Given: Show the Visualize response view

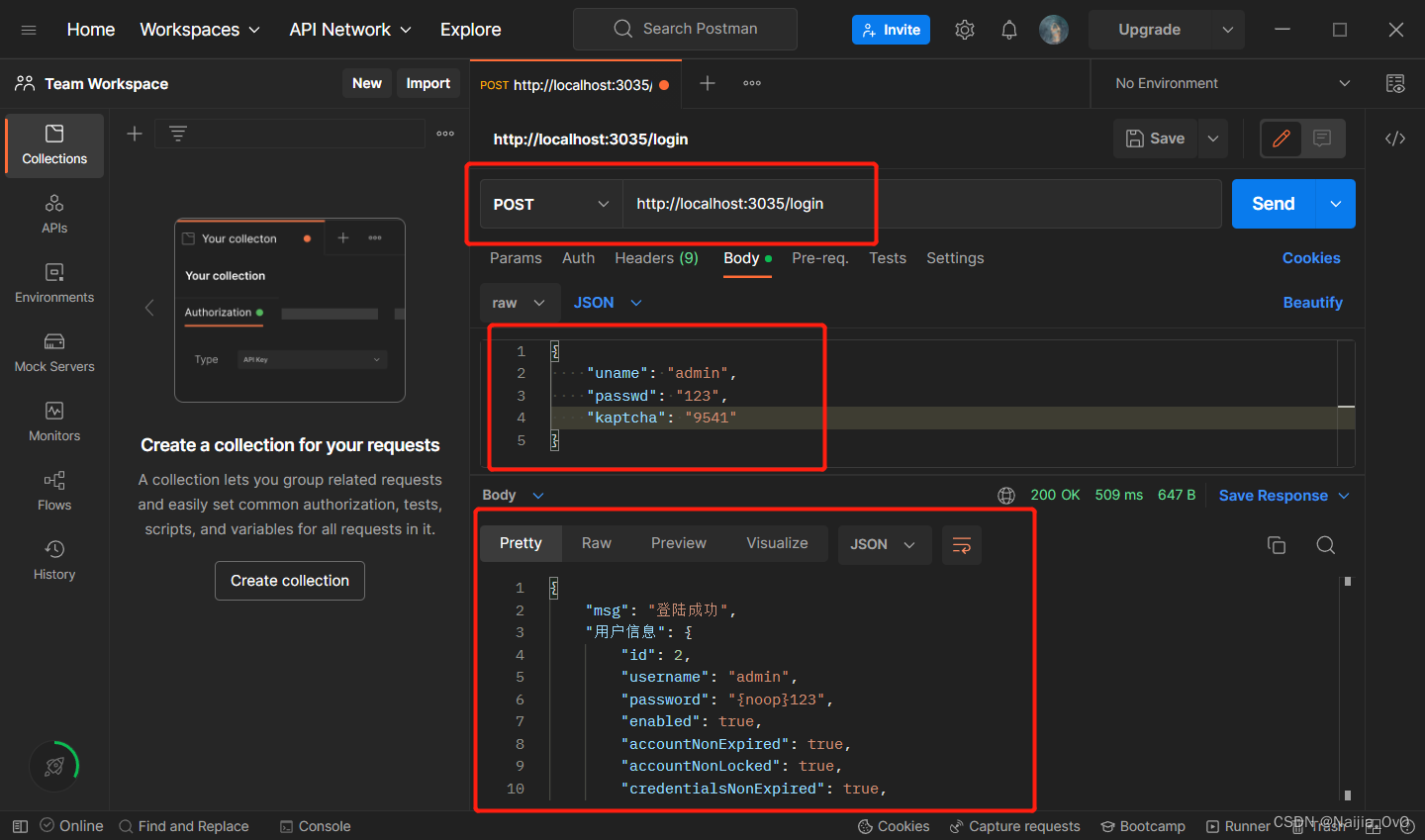Looking at the screenshot, I should 777,543.
